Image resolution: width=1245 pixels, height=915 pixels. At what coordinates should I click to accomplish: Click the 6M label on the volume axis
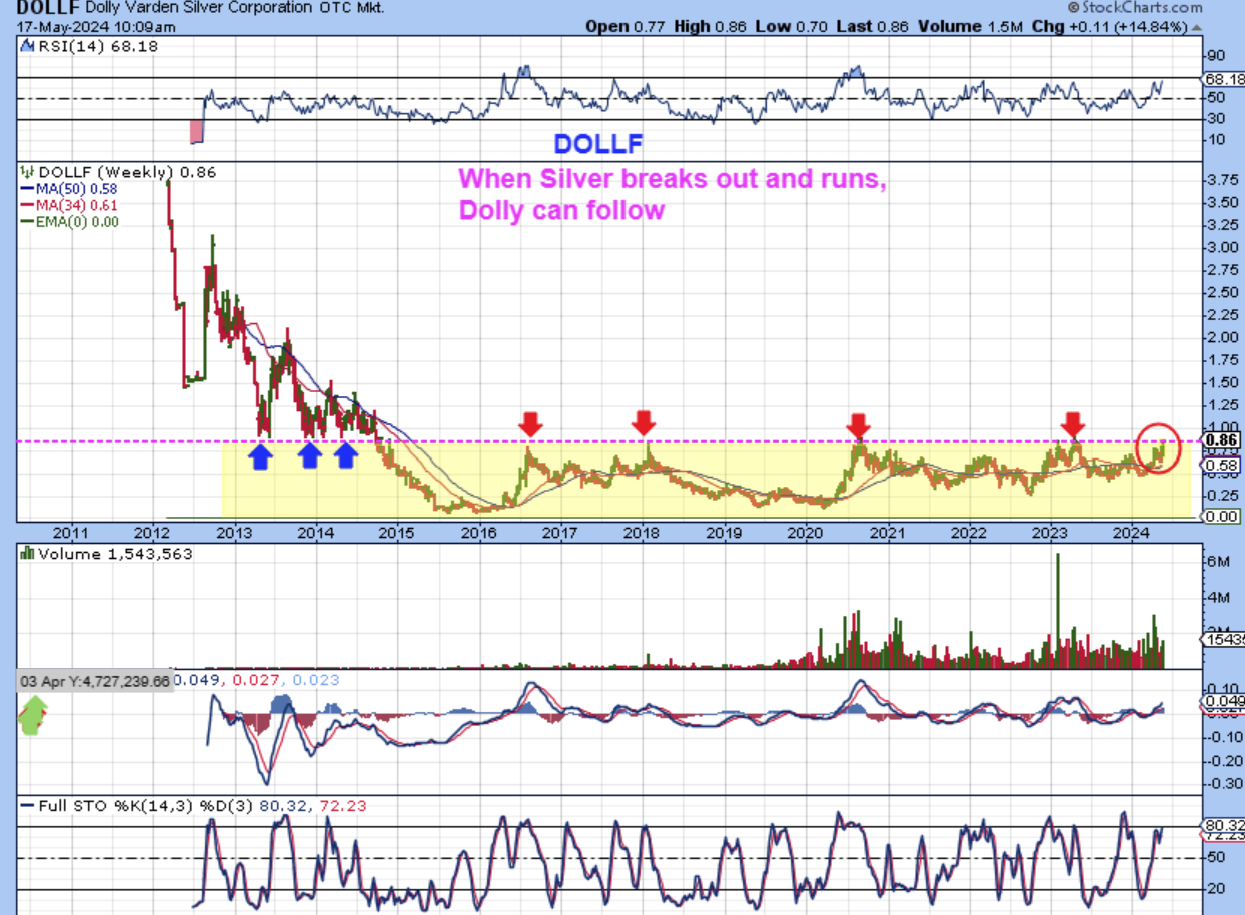pyautogui.click(x=1218, y=562)
